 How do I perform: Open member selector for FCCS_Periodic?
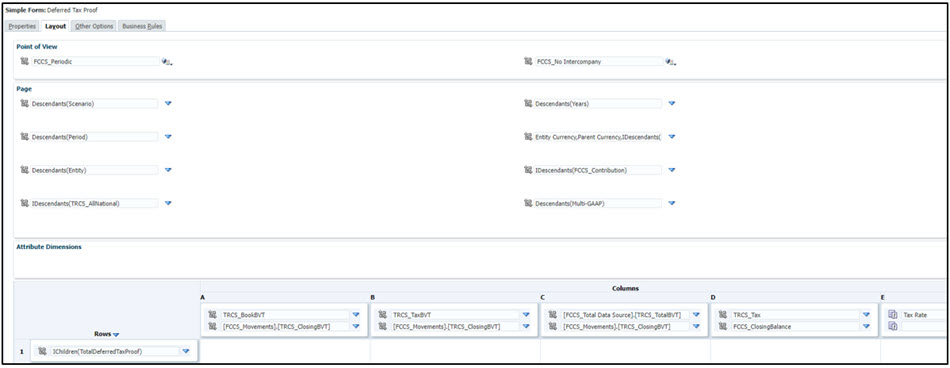[x=24, y=61]
